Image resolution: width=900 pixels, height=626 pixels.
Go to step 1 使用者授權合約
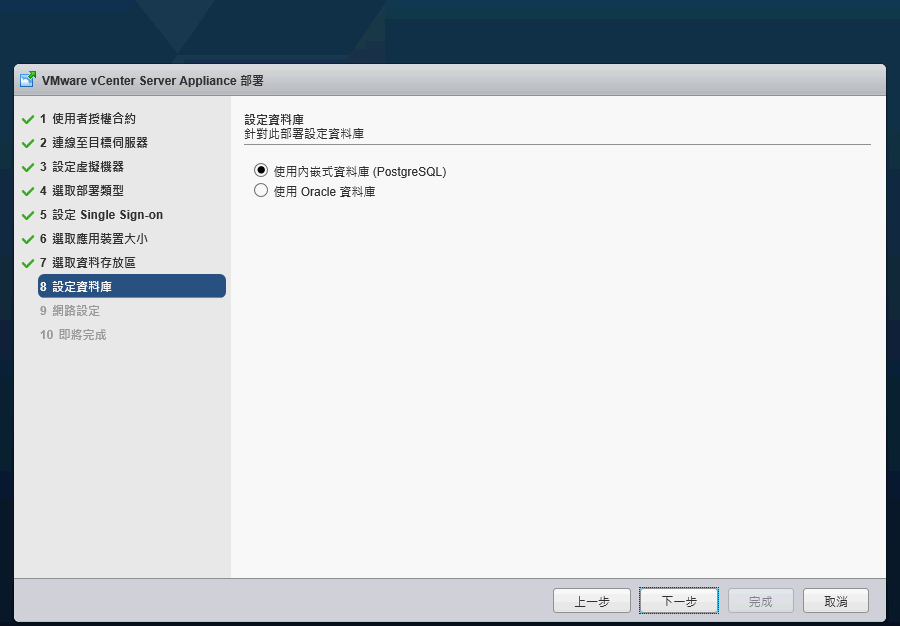click(88, 119)
